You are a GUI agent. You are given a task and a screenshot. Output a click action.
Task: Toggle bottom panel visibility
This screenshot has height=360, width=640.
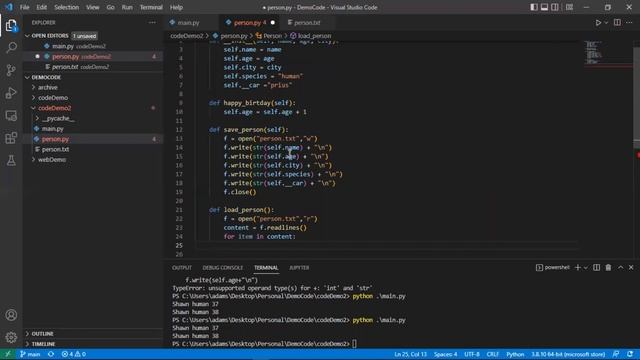point(544,7)
